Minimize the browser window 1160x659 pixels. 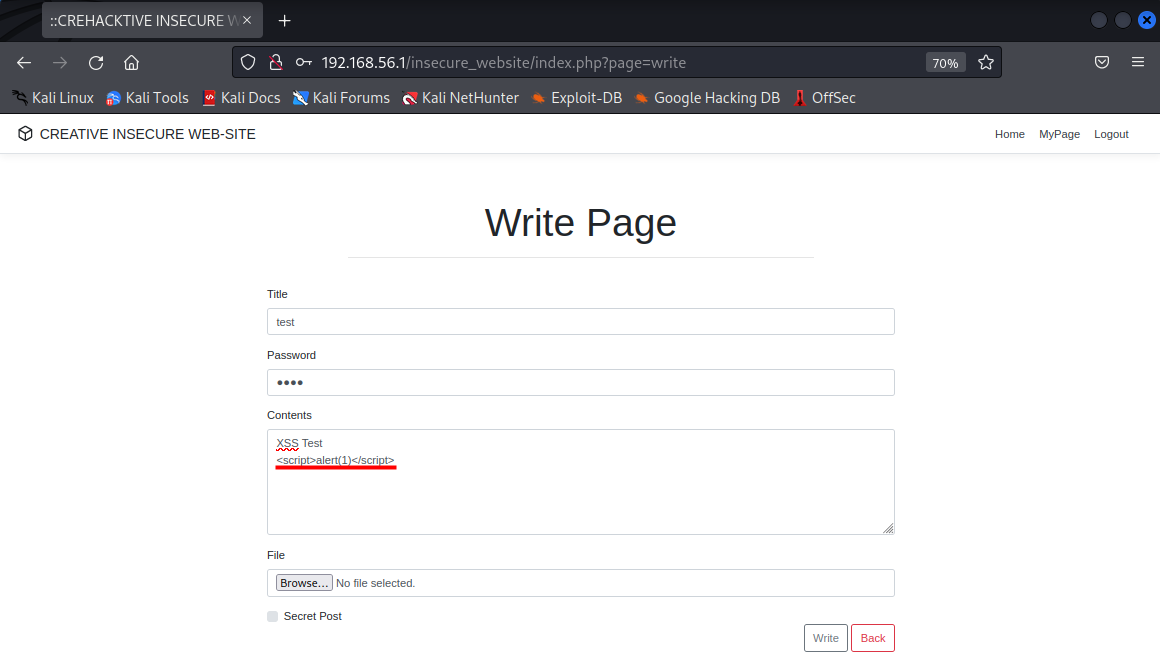click(x=1099, y=21)
